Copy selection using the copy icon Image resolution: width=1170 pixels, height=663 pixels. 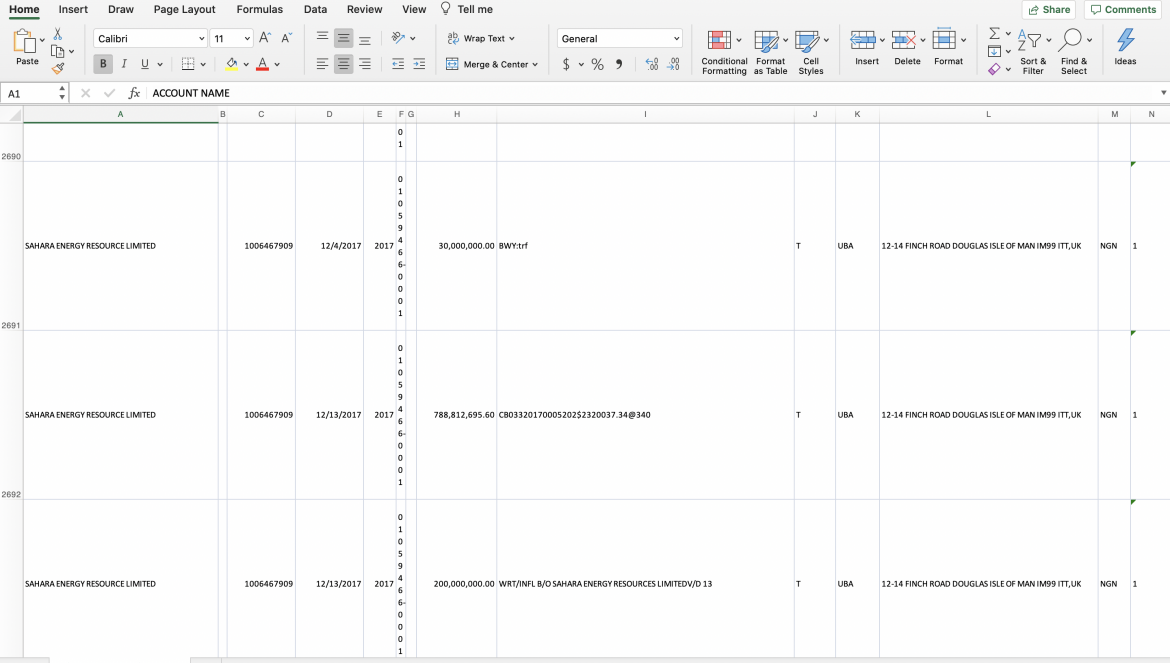[57, 51]
